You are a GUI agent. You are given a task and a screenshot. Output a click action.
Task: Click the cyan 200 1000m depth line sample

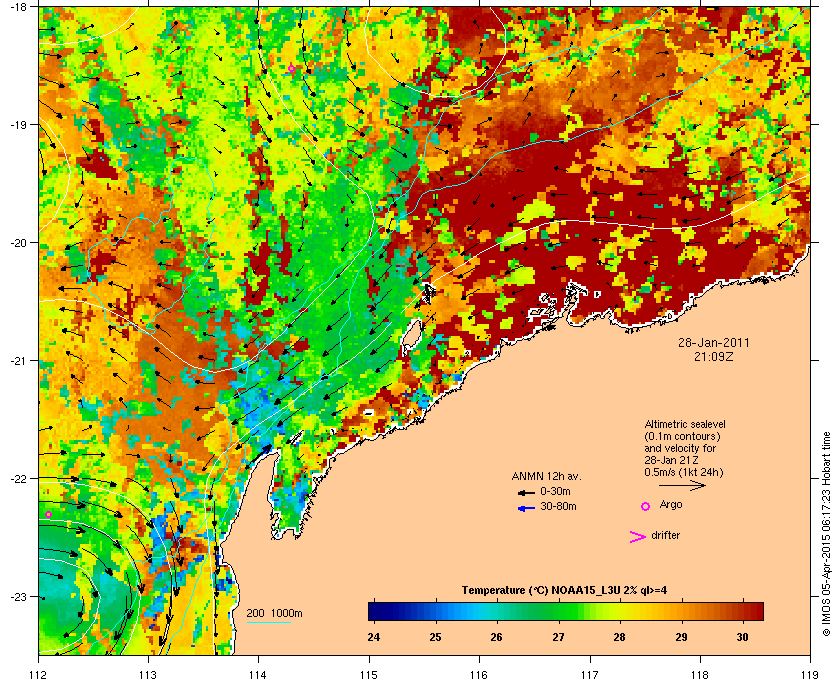point(268,623)
